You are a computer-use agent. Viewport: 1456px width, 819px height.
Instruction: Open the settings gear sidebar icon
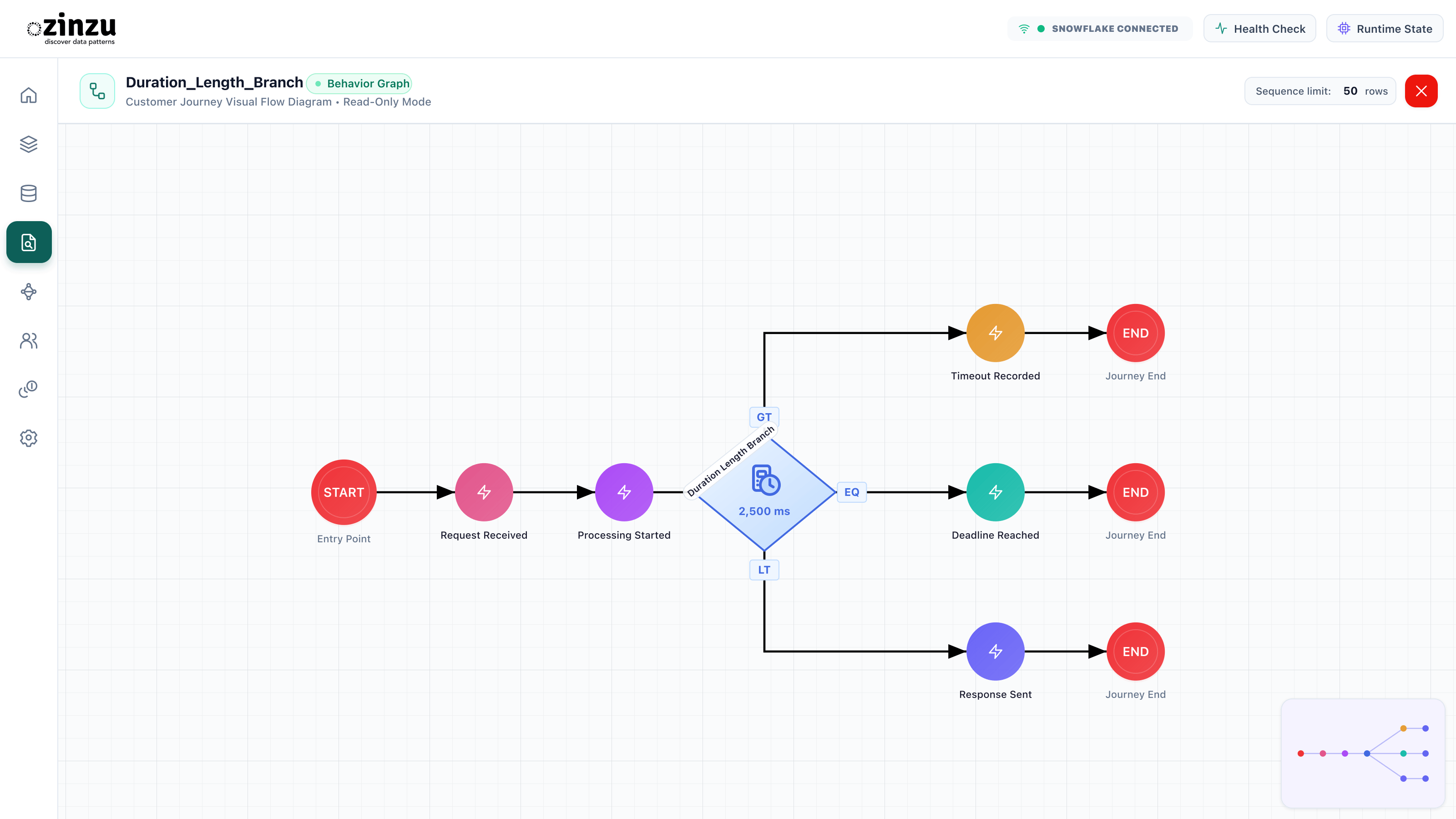point(28,438)
